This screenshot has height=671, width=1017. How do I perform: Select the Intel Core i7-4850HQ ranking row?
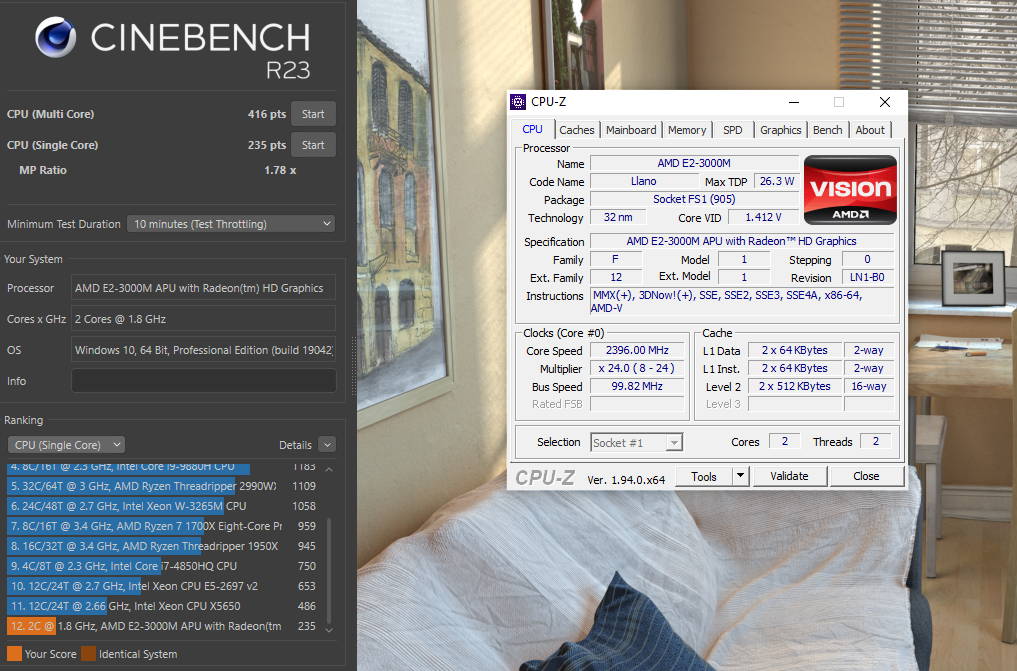click(x=162, y=566)
